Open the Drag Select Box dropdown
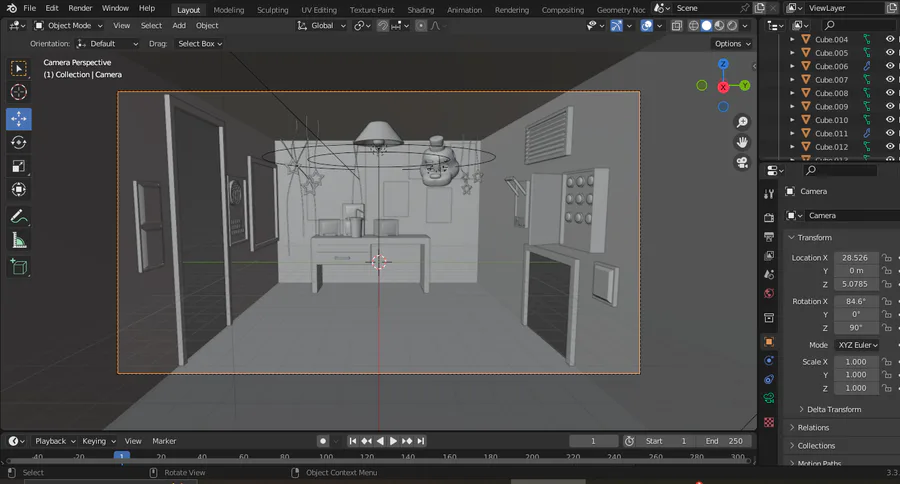This screenshot has width=900, height=484. tap(199, 44)
